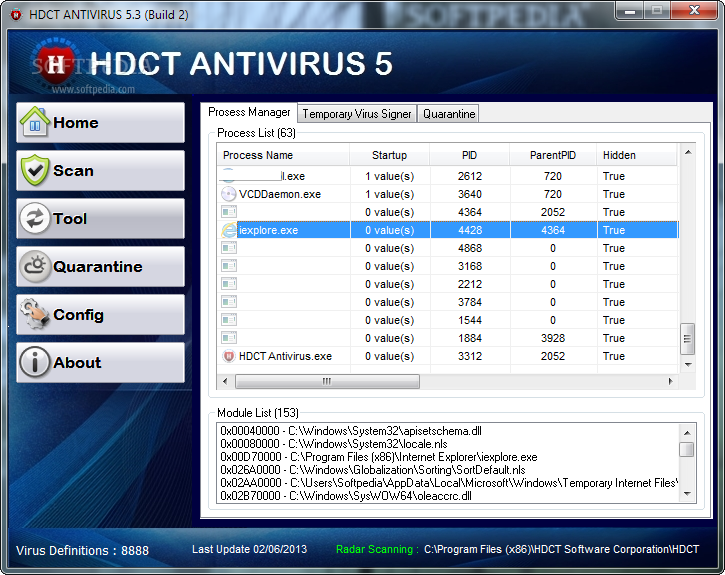
Task: Click the About info icon
Action: [35, 362]
